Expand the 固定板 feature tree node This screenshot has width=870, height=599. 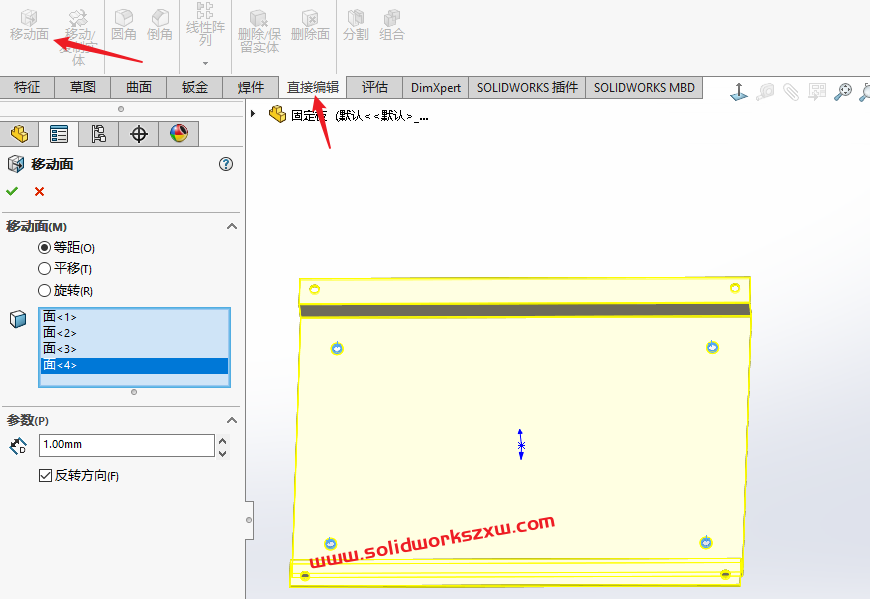[x=254, y=114]
